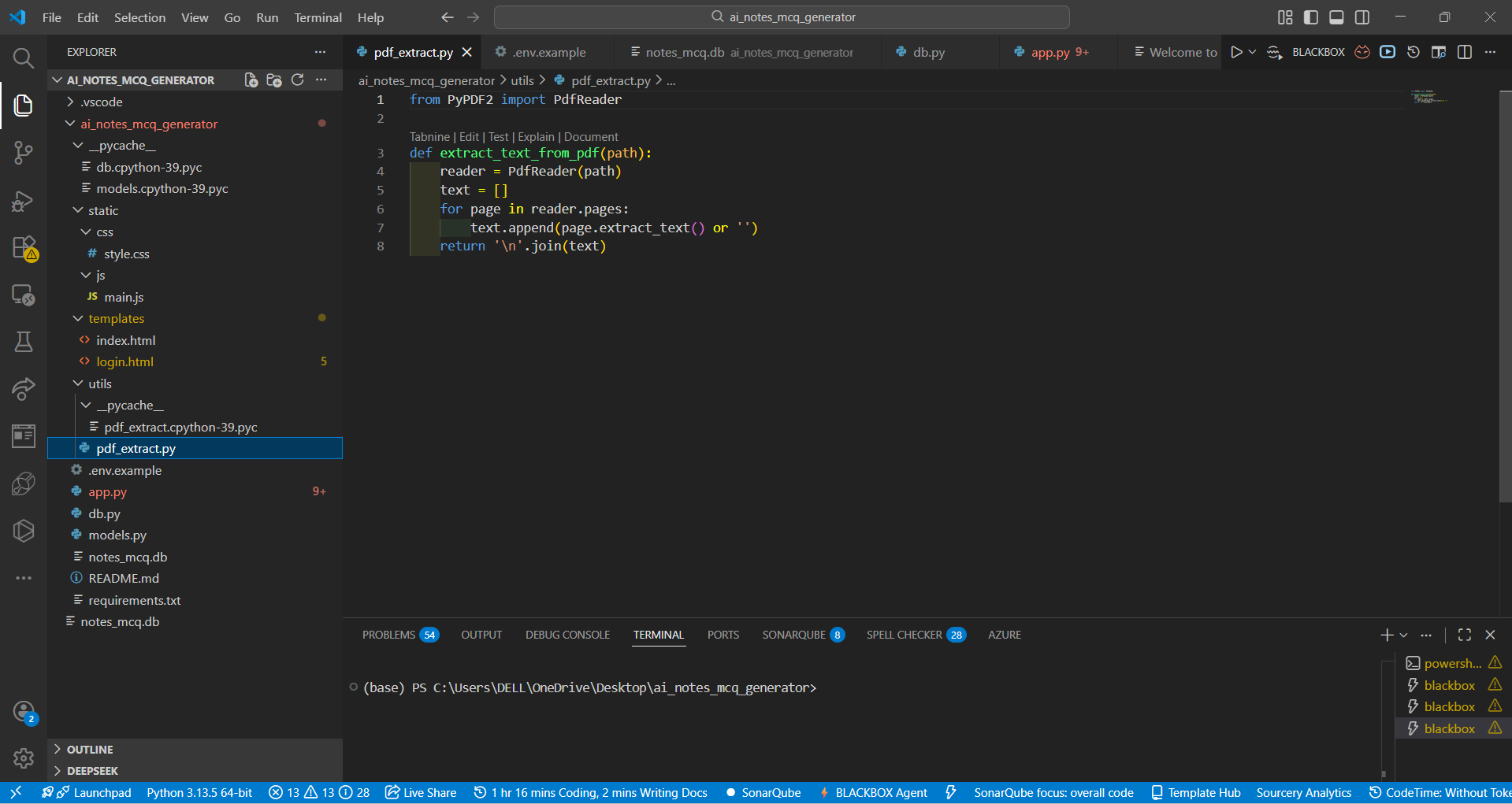The image size is (1512, 804).
Task: Open the Run Python File dropdown arrow
Action: click(x=1252, y=52)
